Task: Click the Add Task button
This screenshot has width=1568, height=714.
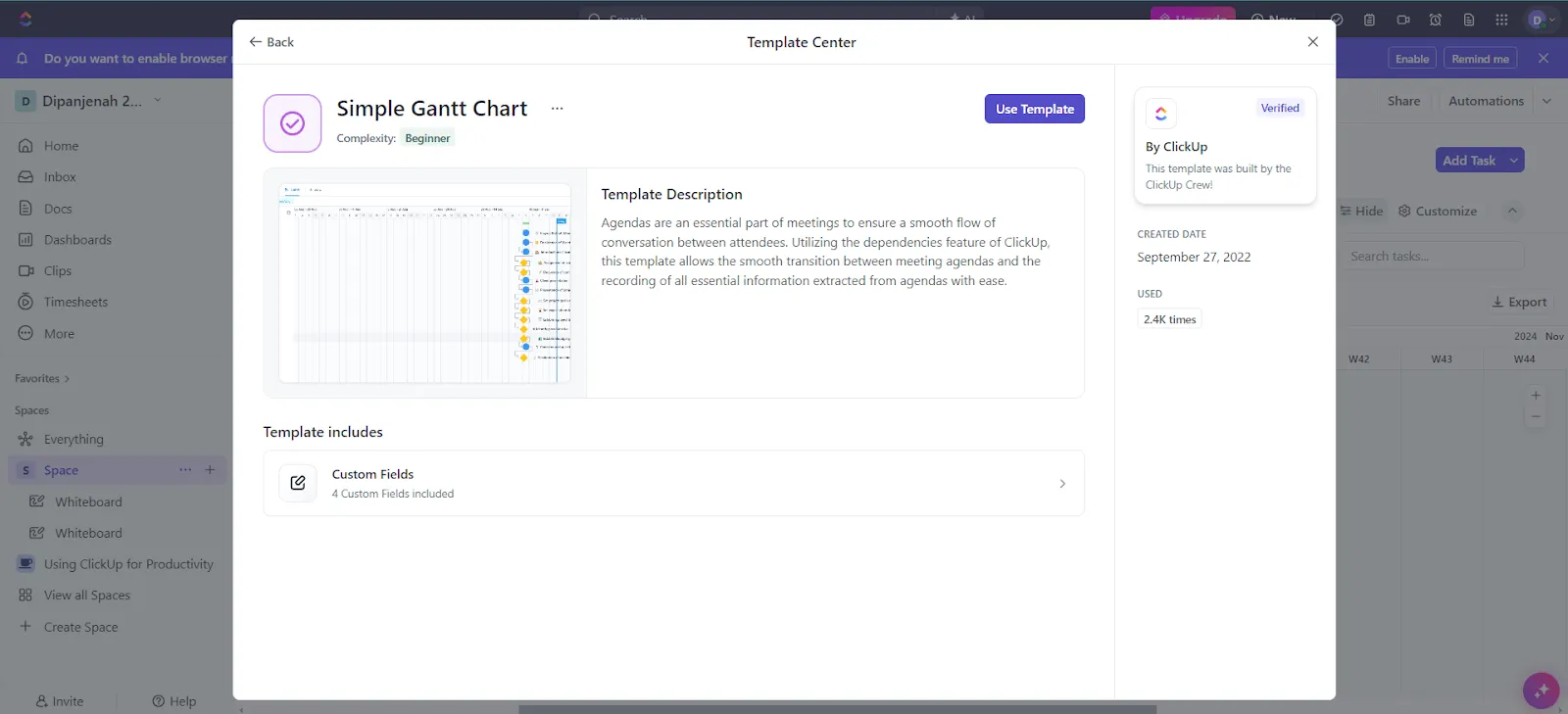Action: pyautogui.click(x=1469, y=161)
